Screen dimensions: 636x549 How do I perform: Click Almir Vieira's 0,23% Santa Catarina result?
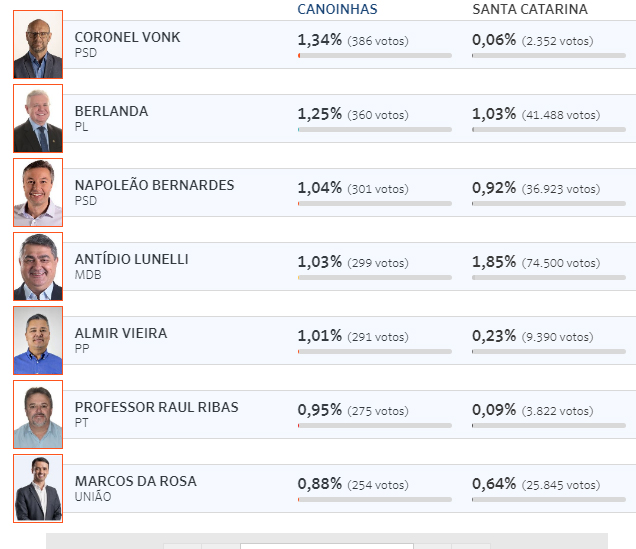pos(494,336)
